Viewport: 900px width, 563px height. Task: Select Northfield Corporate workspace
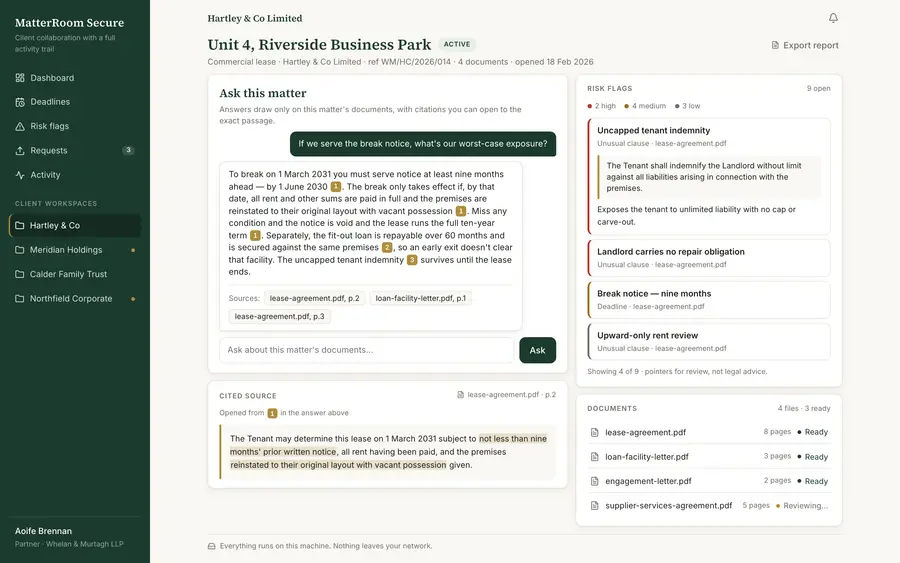pyautogui.click(x=75, y=299)
